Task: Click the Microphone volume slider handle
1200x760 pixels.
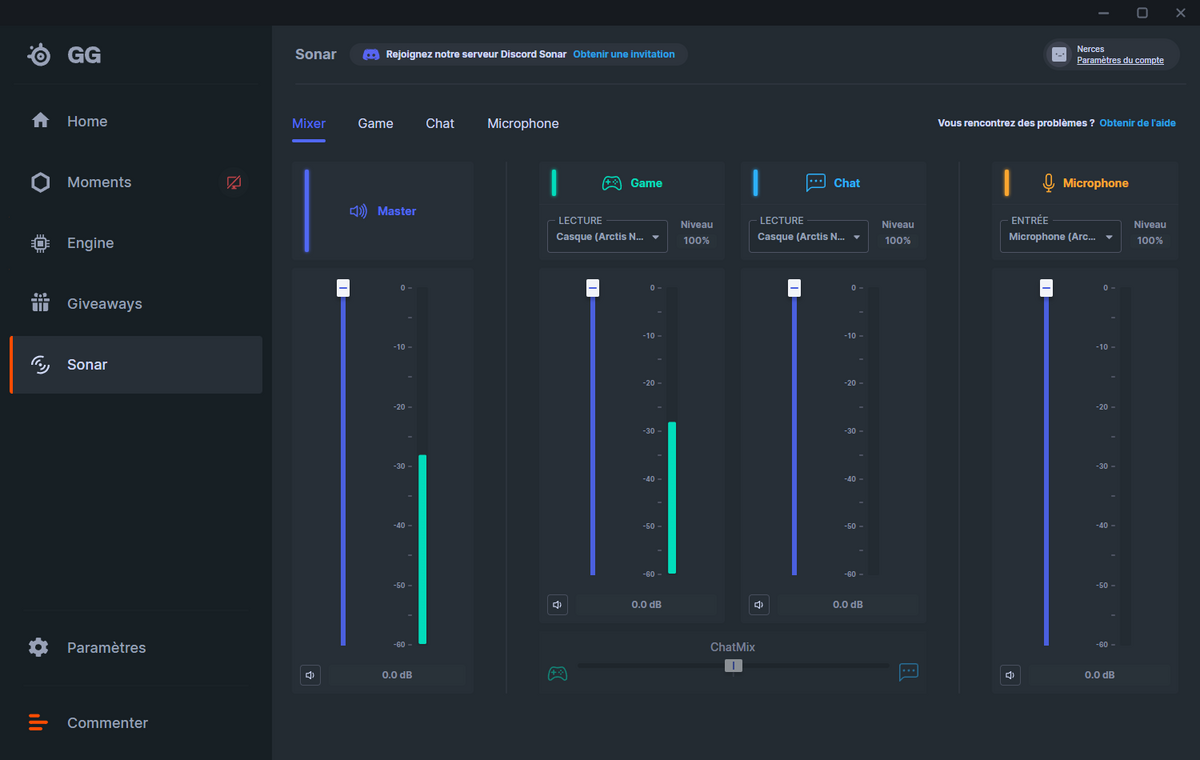Action: (1046, 288)
